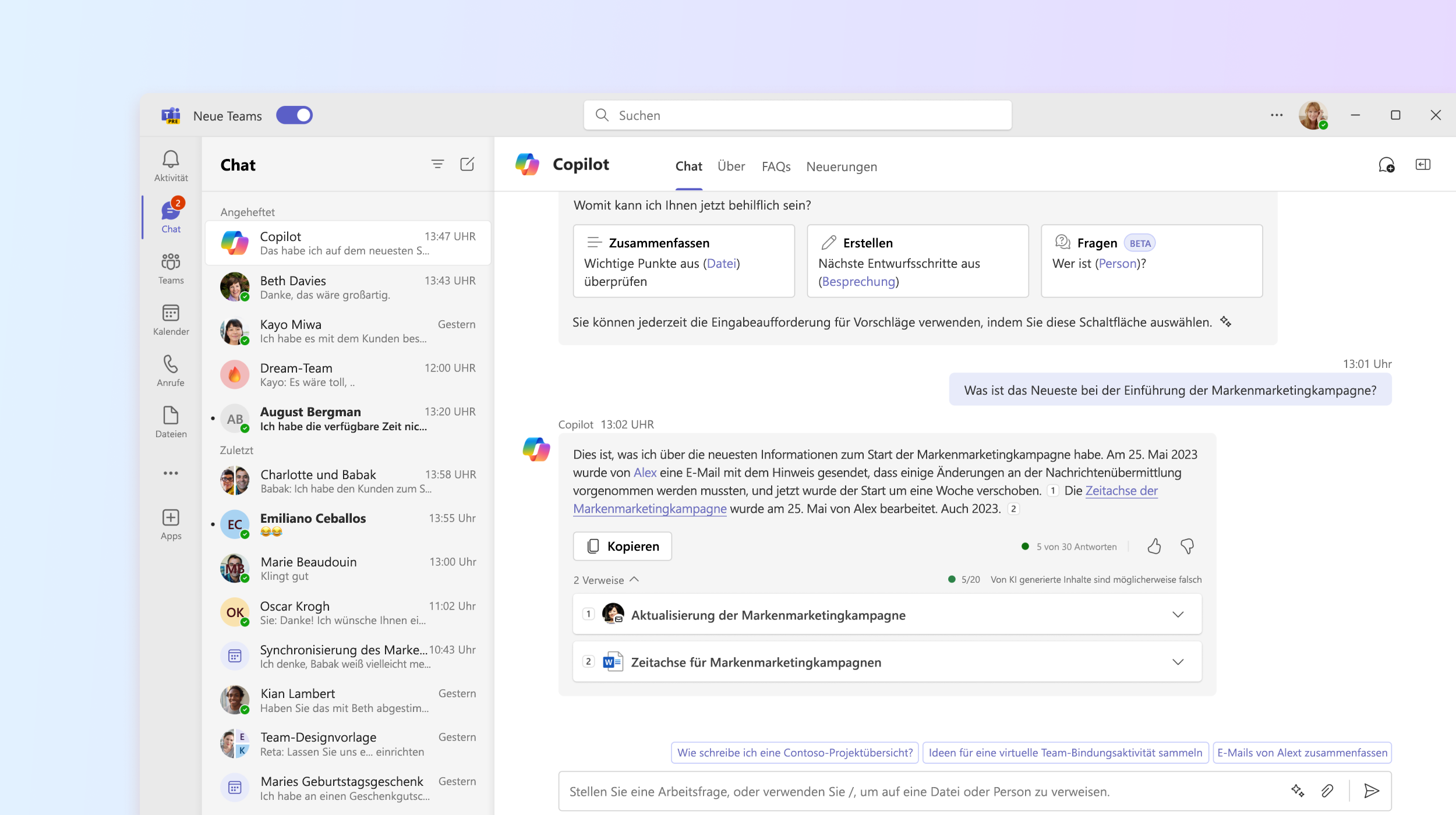
Task: Click virtuelle Team-Bindungsaktivität suggestion chip
Action: (1065, 753)
